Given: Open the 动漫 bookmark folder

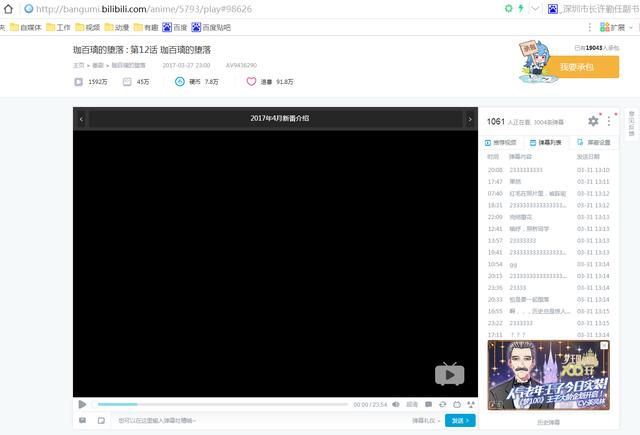Looking at the screenshot, I should pos(117,27).
